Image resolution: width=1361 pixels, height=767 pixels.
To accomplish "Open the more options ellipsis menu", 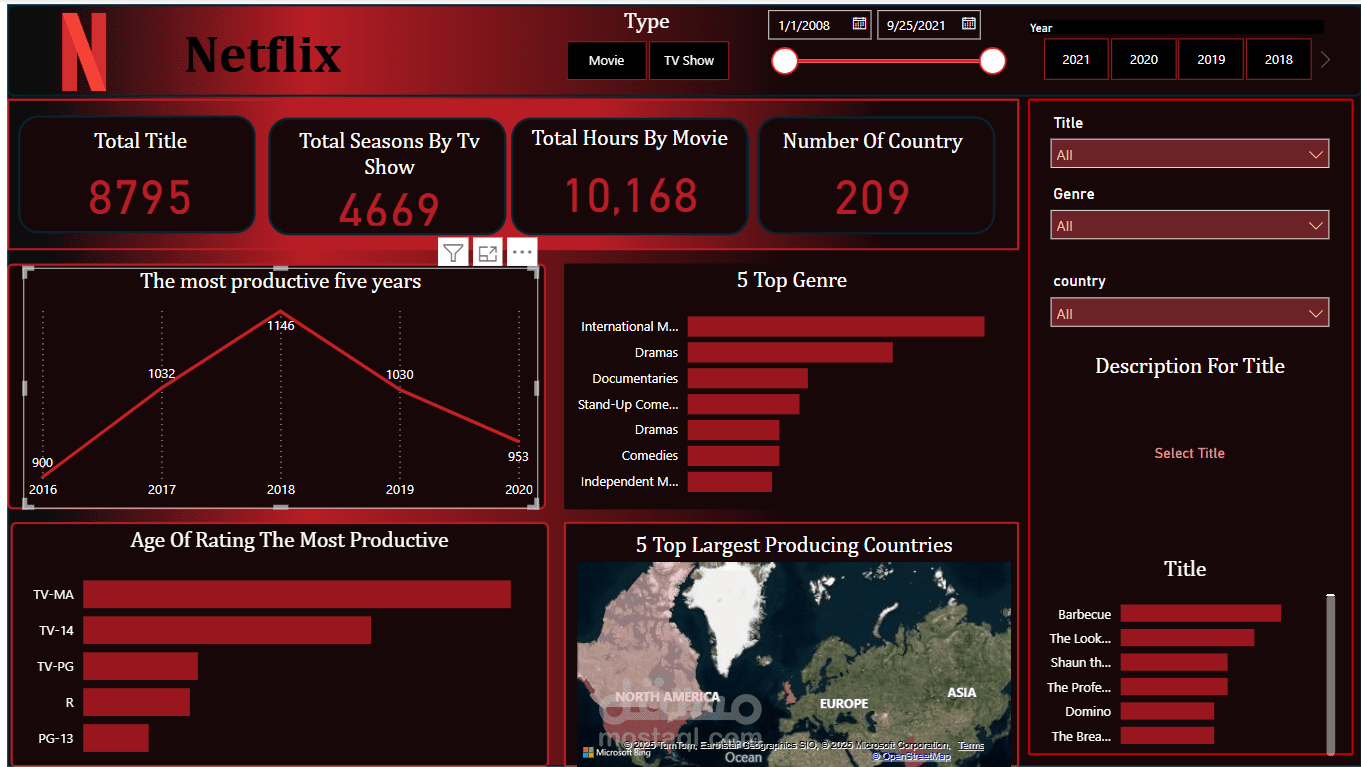I will click(x=522, y=253).
